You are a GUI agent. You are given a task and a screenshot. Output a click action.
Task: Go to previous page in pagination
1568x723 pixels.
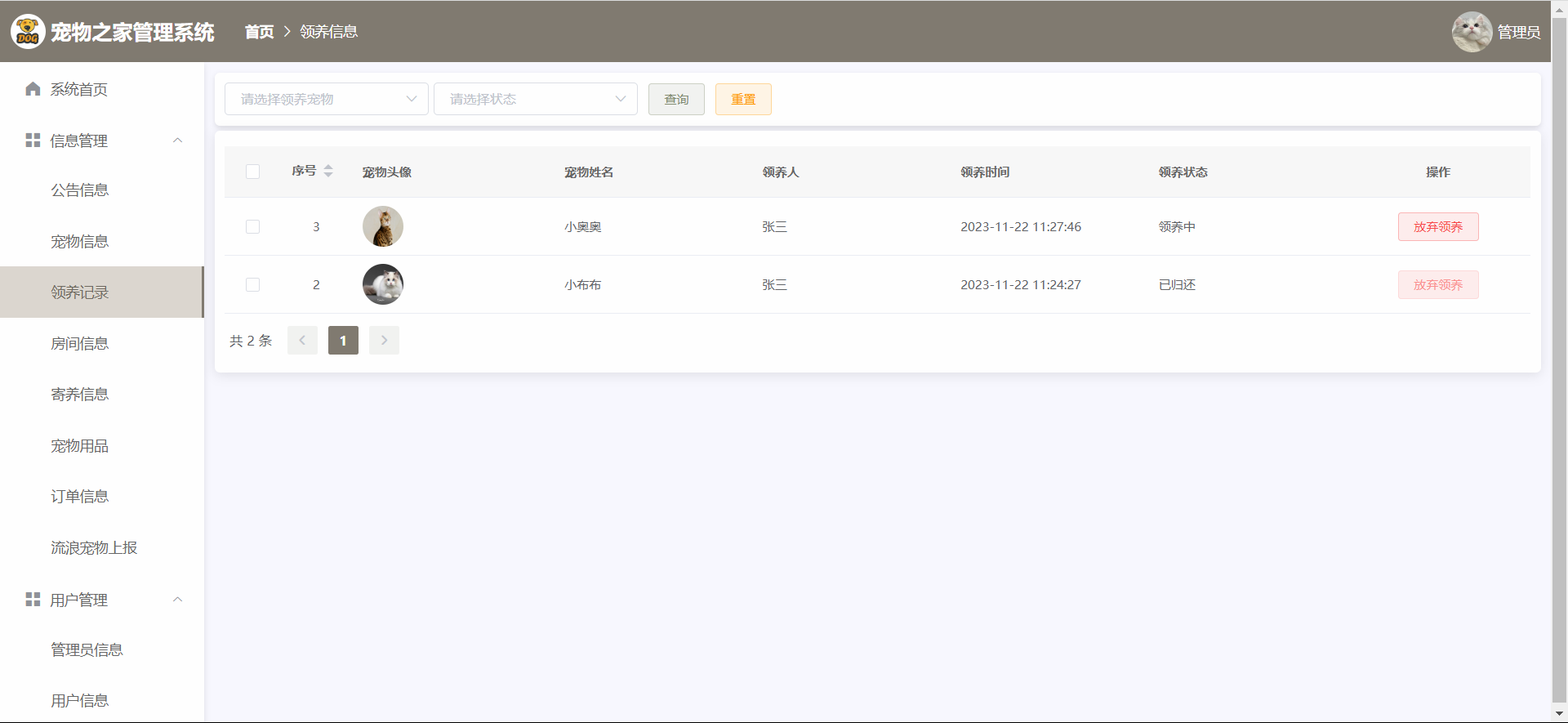pos(302,340)
